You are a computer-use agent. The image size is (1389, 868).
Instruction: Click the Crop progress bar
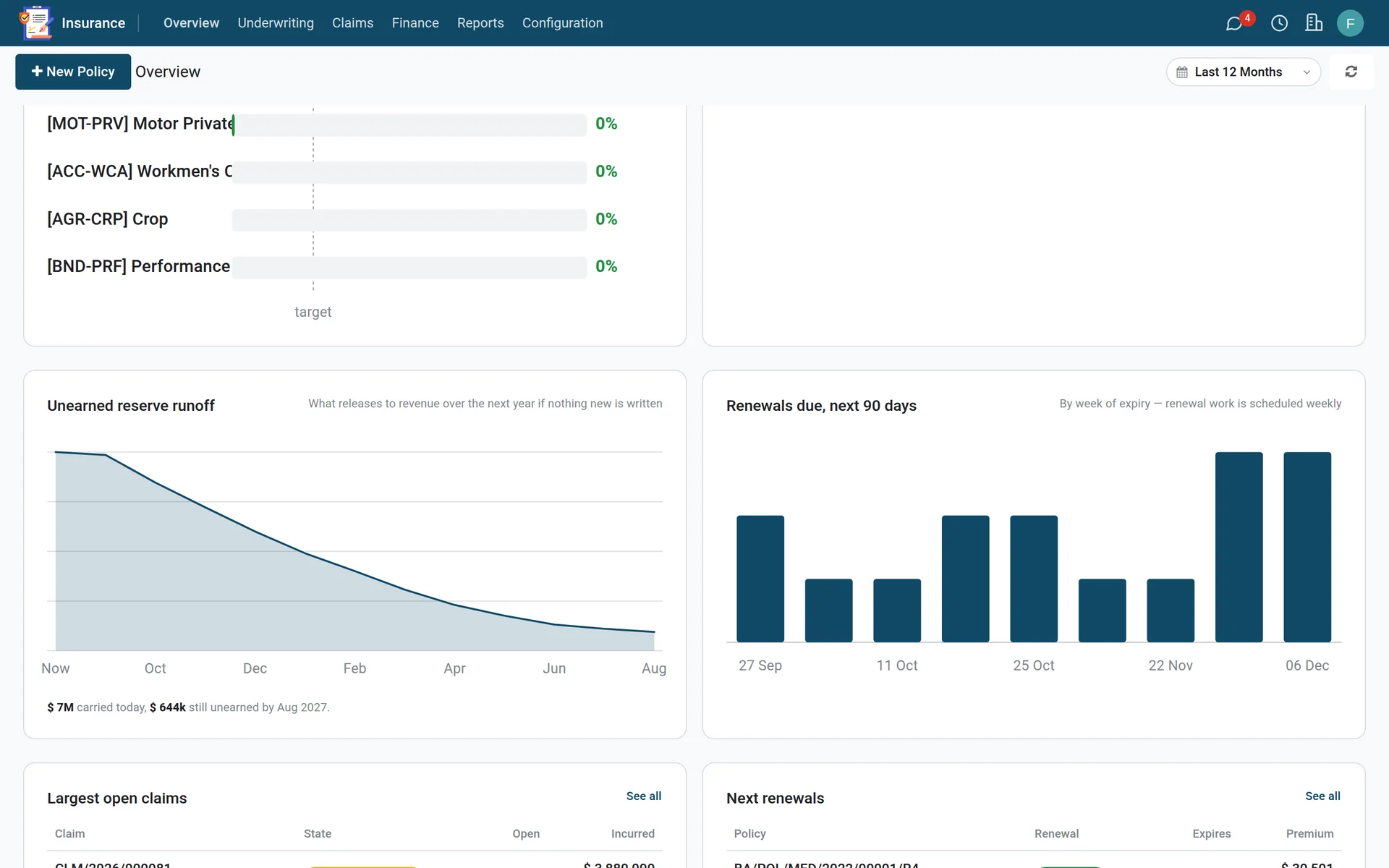409,220
